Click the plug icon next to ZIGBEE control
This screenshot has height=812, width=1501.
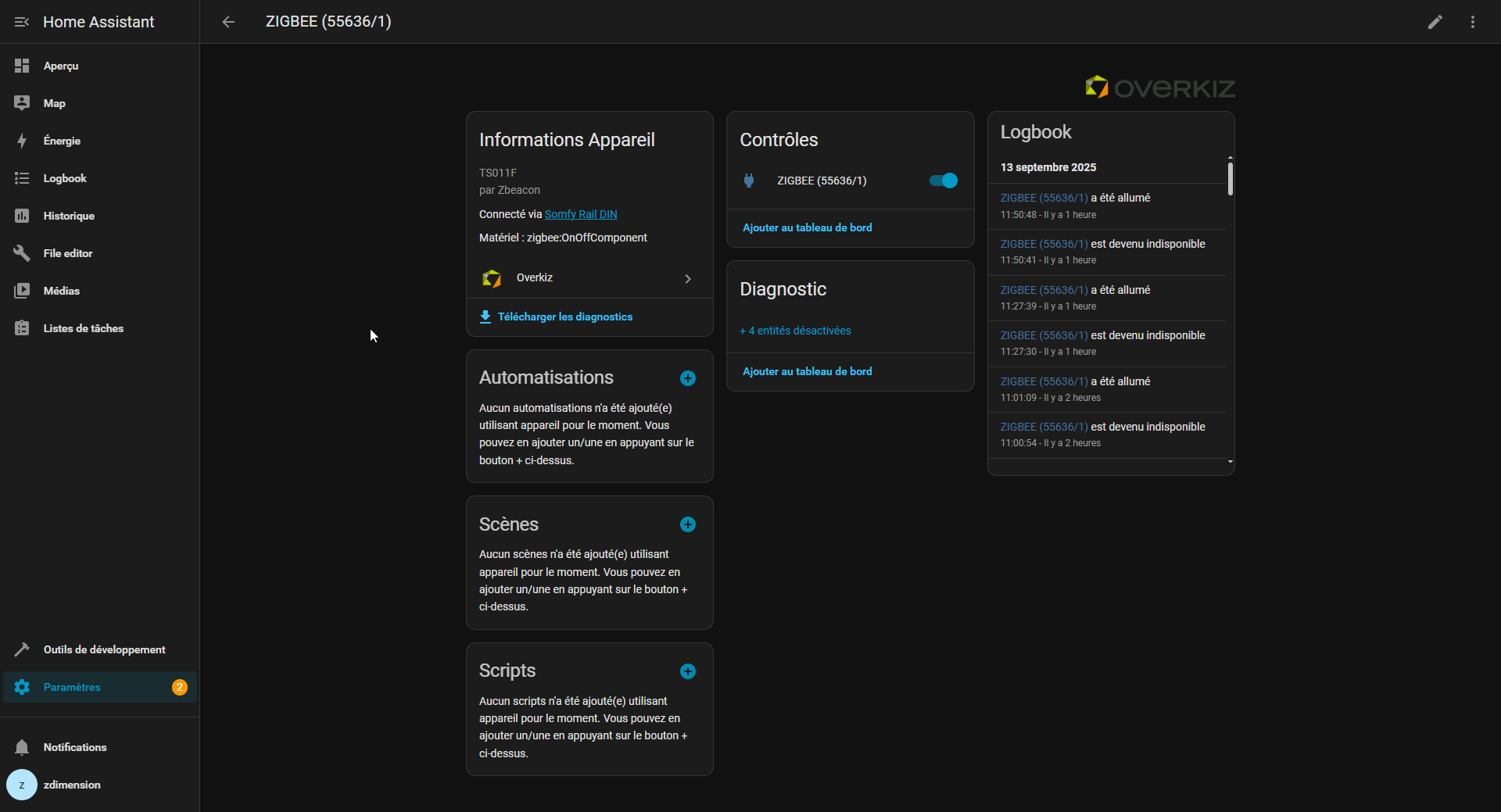749,181
